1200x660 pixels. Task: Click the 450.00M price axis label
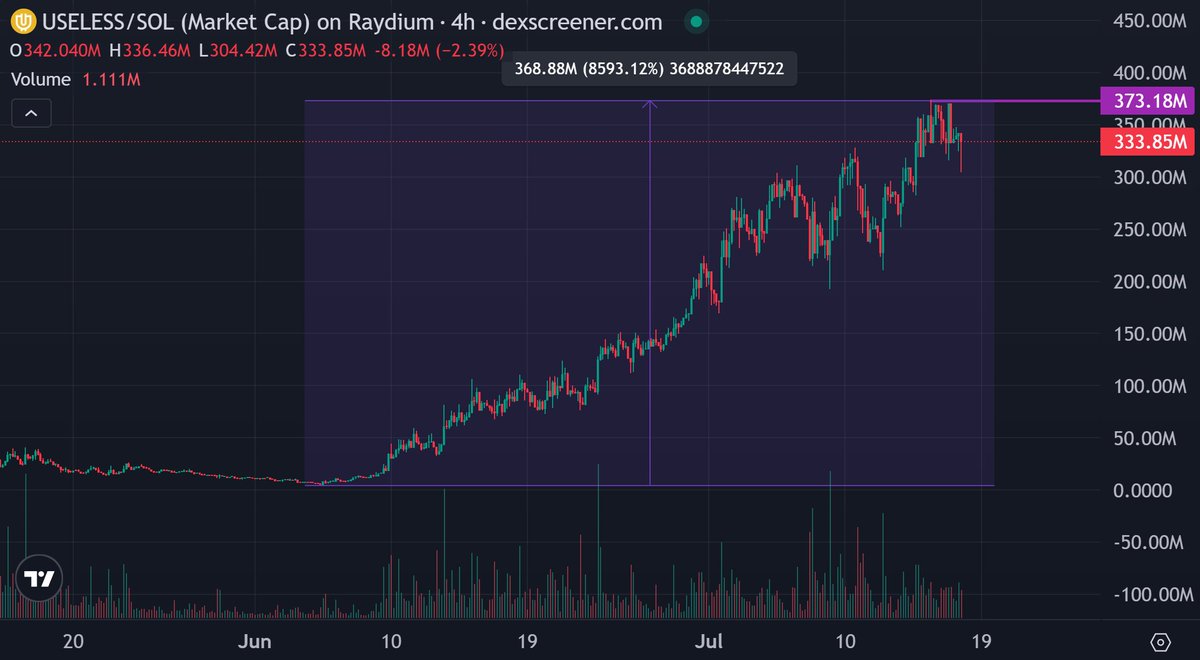(x=1148, y=21)
